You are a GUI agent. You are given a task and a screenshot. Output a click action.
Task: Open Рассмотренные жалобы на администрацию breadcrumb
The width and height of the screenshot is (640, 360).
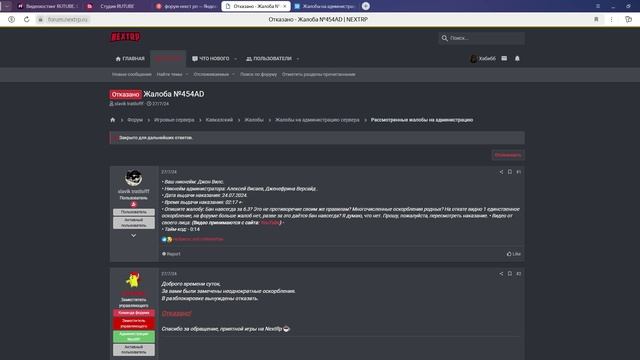pos(422,120)
